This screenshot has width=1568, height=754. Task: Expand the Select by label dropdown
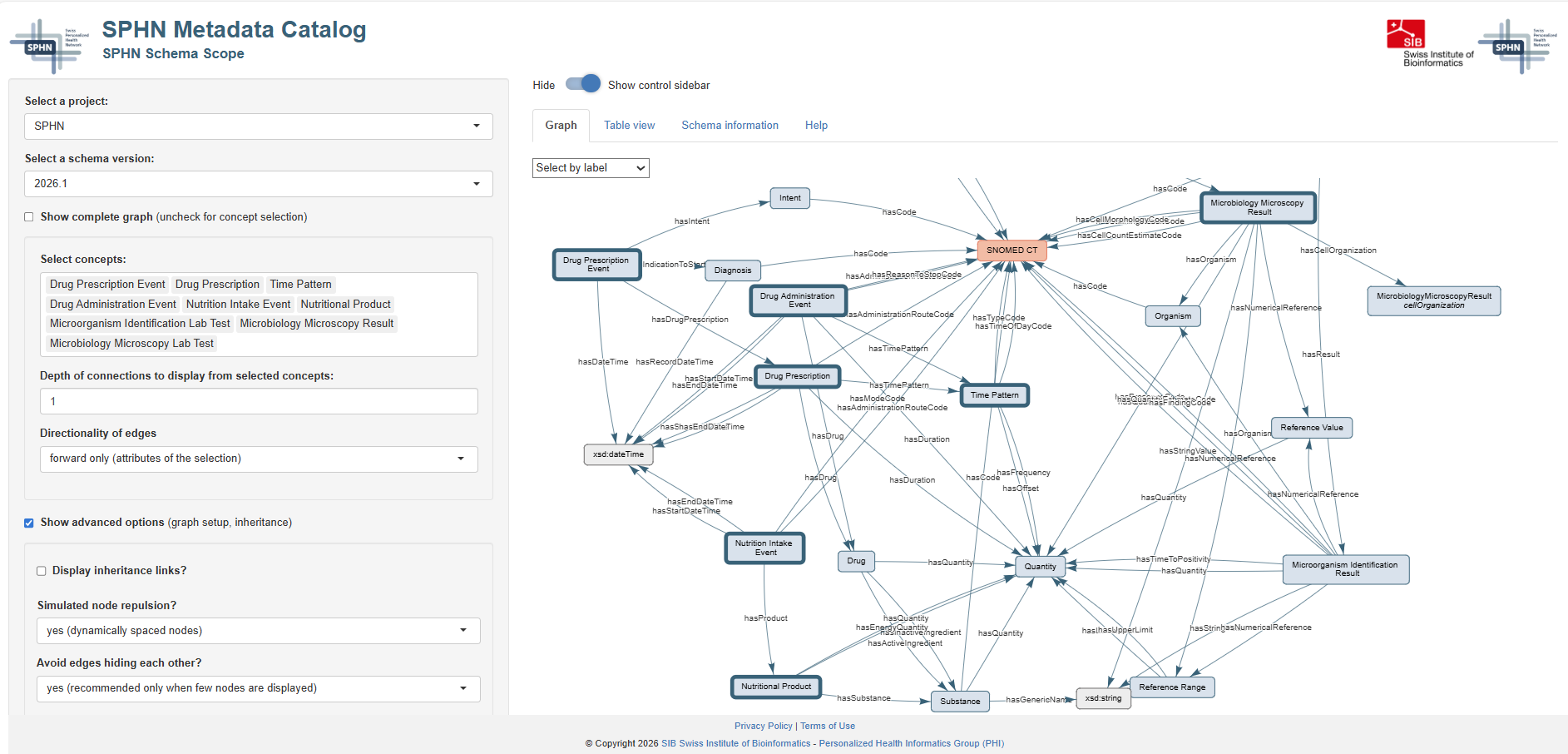point(591,168)
